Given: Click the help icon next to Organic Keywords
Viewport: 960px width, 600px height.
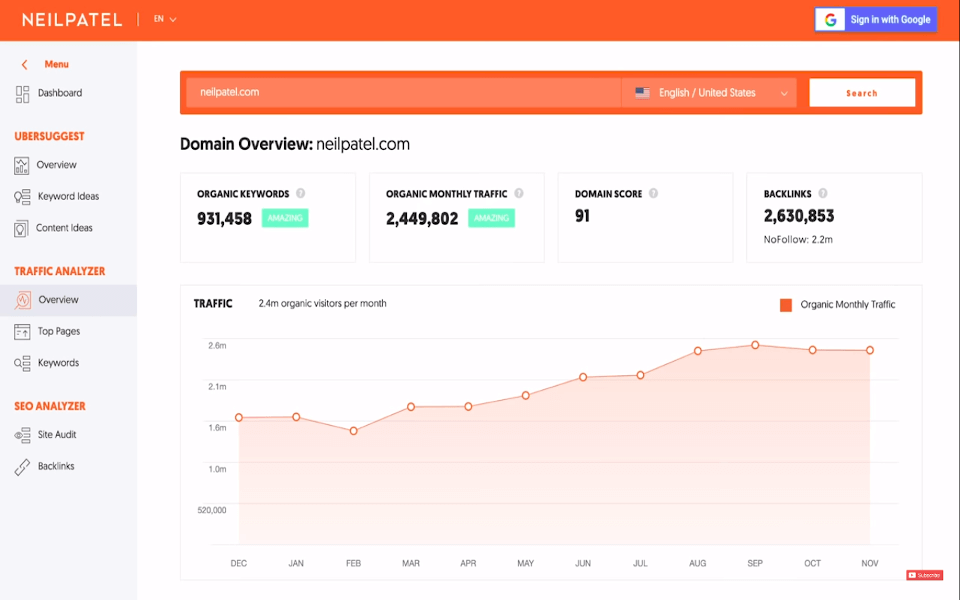Looking at the screenshot, I should [301, 193].
